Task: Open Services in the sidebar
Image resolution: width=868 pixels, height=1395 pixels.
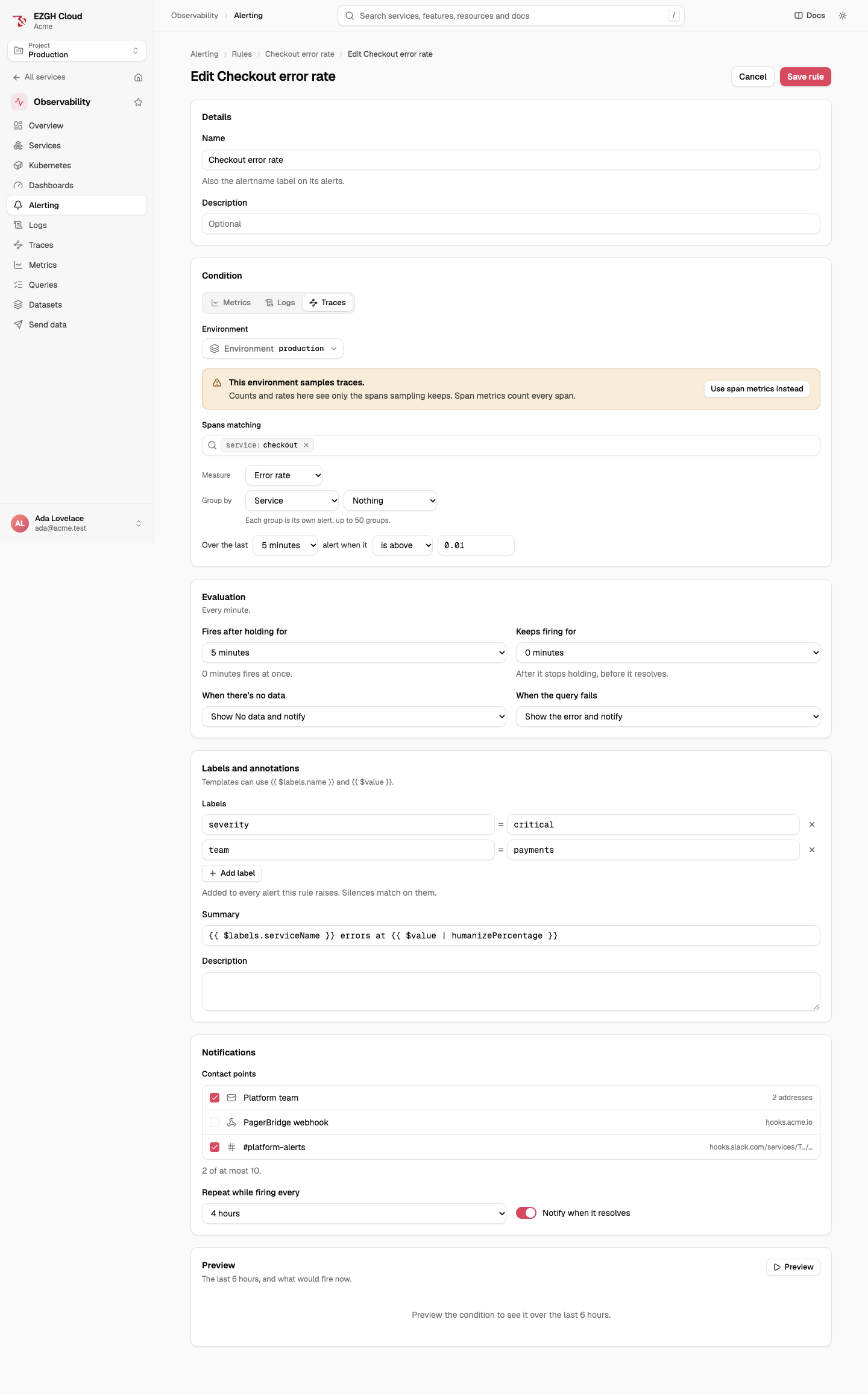Action: tap(77, 145)
